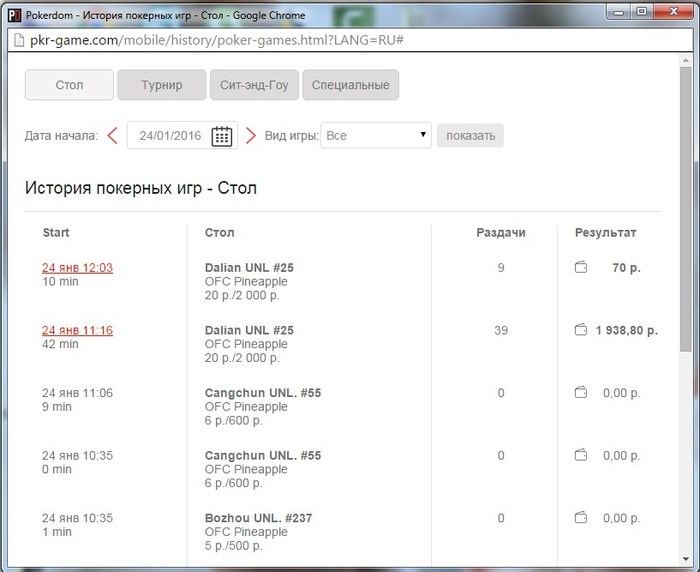This screenshot has width=700, height=572.
Task: Click the Стол column header
Action: pos(219,232)
